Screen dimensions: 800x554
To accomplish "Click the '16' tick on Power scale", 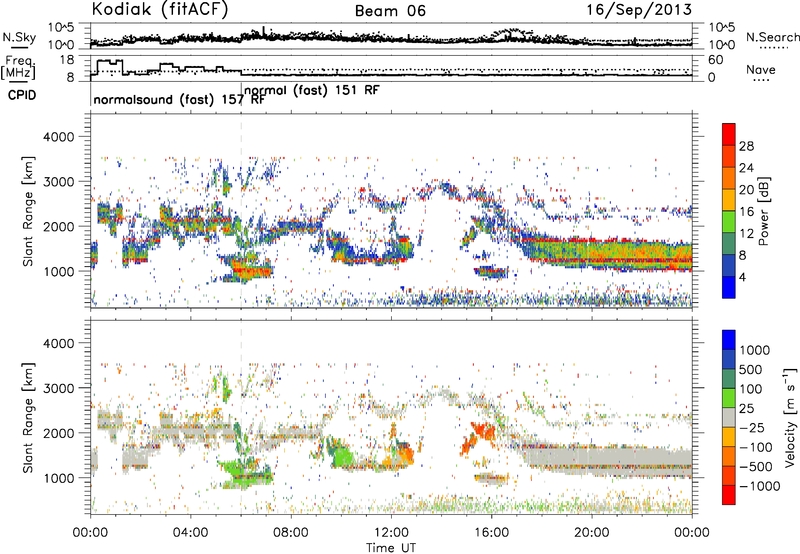I will point(746,212).
